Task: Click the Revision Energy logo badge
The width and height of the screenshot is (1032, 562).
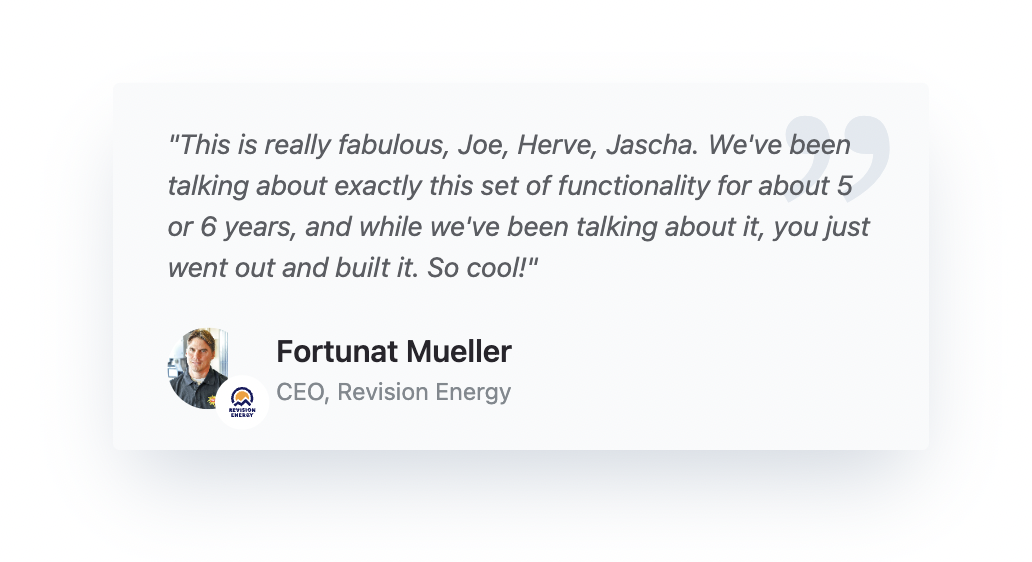Action: point(241,402)
